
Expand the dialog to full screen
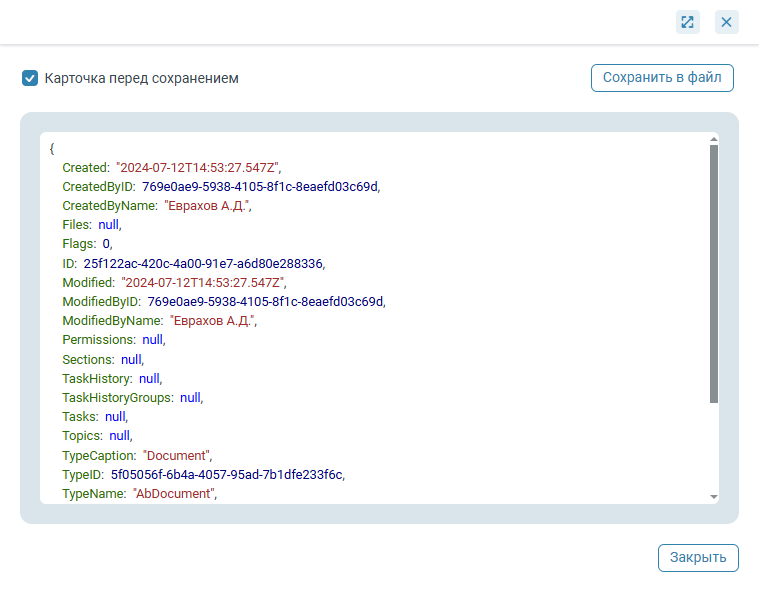pyautogui.click(x=687, y=22)
